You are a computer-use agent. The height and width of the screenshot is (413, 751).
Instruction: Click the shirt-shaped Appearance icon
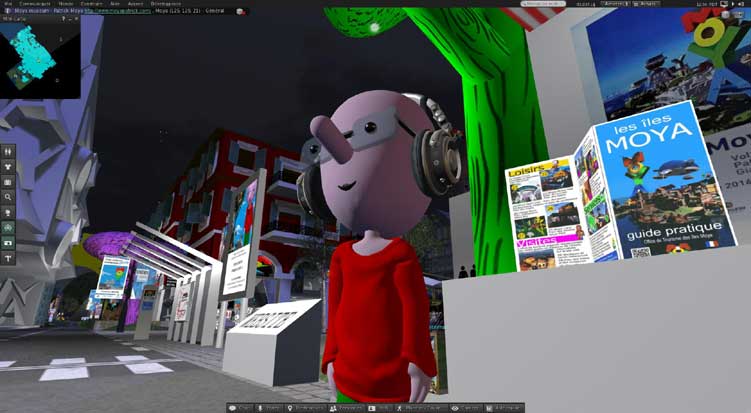point(8,167)
